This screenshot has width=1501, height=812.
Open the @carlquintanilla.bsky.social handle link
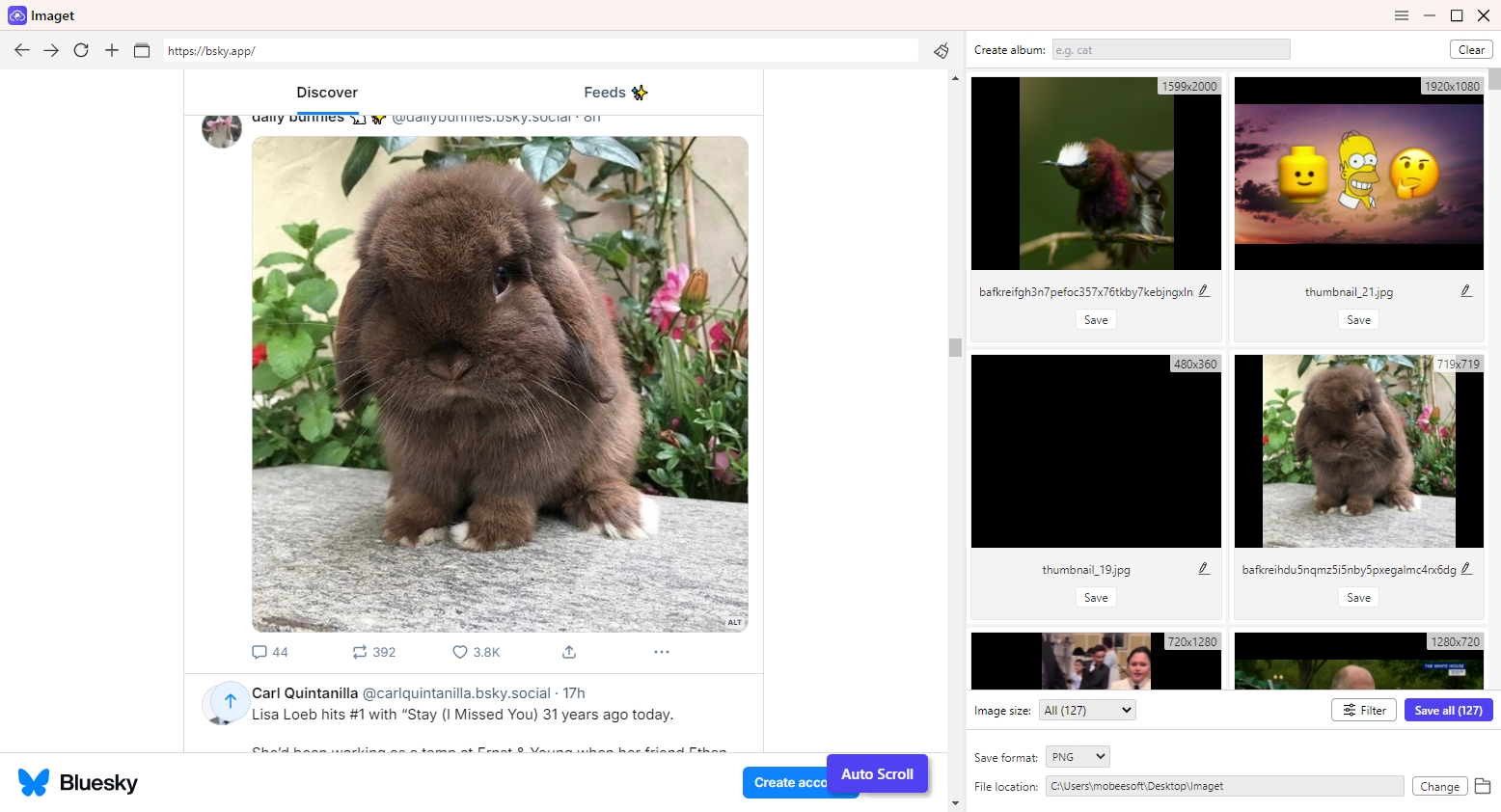(456, 693)
